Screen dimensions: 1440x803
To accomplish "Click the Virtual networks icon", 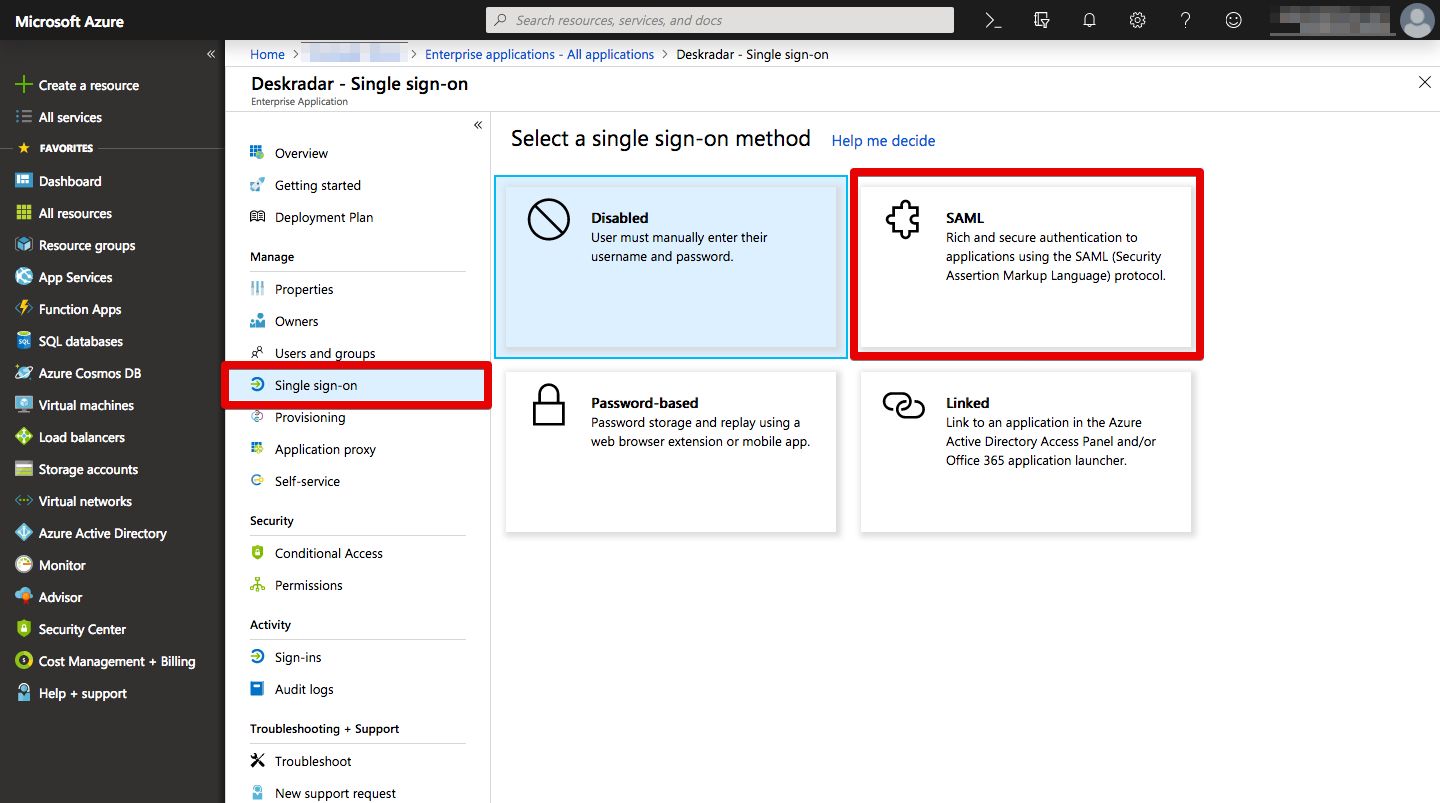I will click(23, 501).
